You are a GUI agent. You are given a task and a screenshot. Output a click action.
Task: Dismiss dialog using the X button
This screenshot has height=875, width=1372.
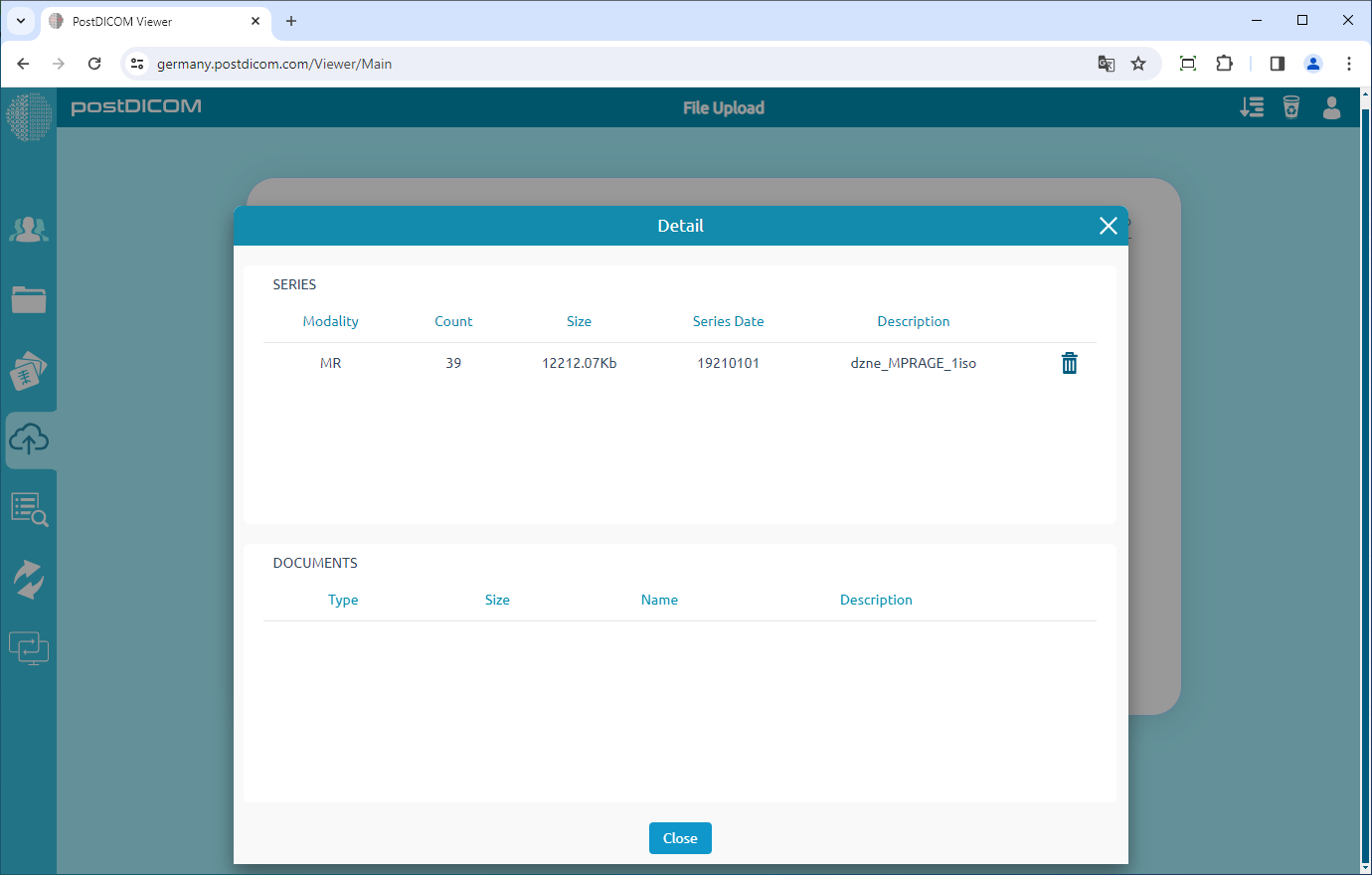(x=1108, y=226)
